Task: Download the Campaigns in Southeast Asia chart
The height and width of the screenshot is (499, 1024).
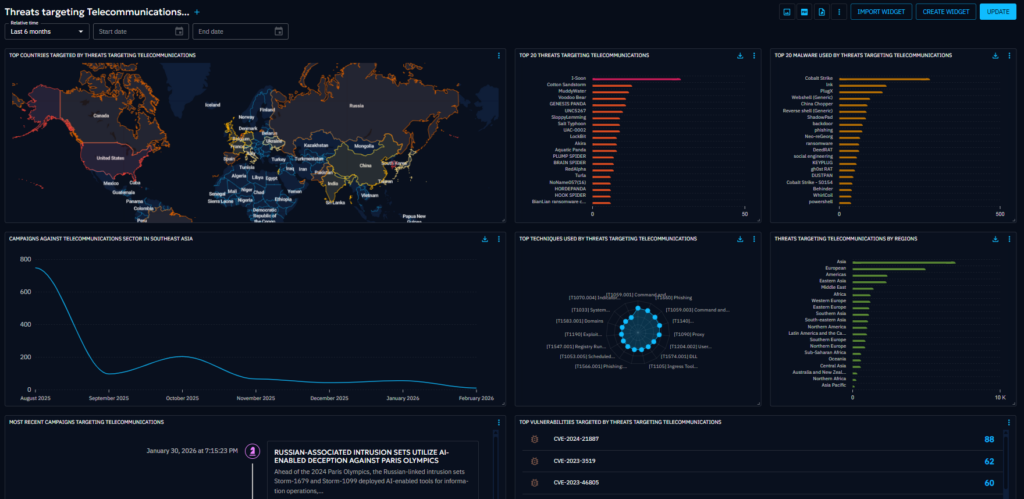Action: point(485,239)
